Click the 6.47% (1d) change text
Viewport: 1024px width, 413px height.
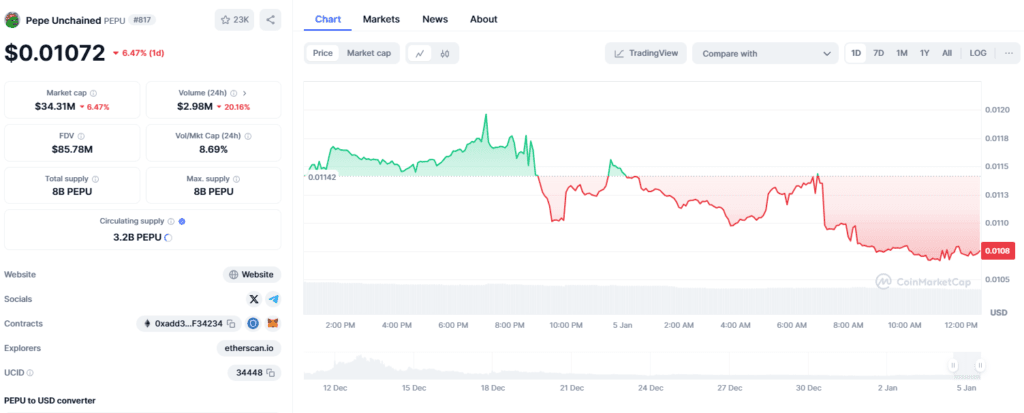tap(142, 53)
